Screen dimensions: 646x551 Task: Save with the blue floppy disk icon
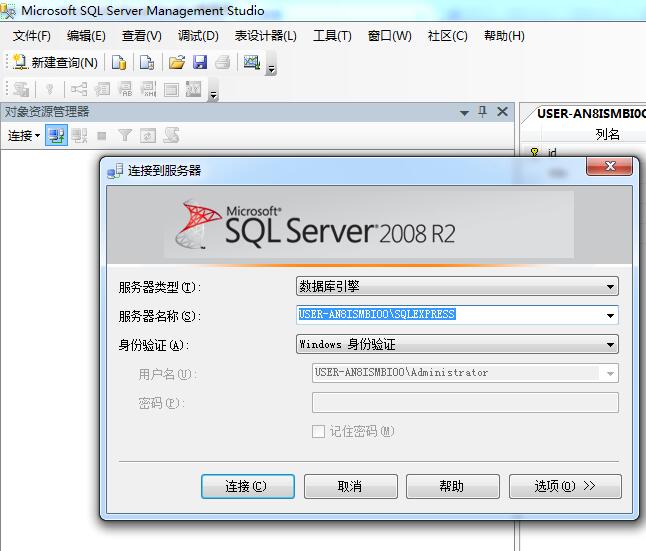[x=200, y=63]
